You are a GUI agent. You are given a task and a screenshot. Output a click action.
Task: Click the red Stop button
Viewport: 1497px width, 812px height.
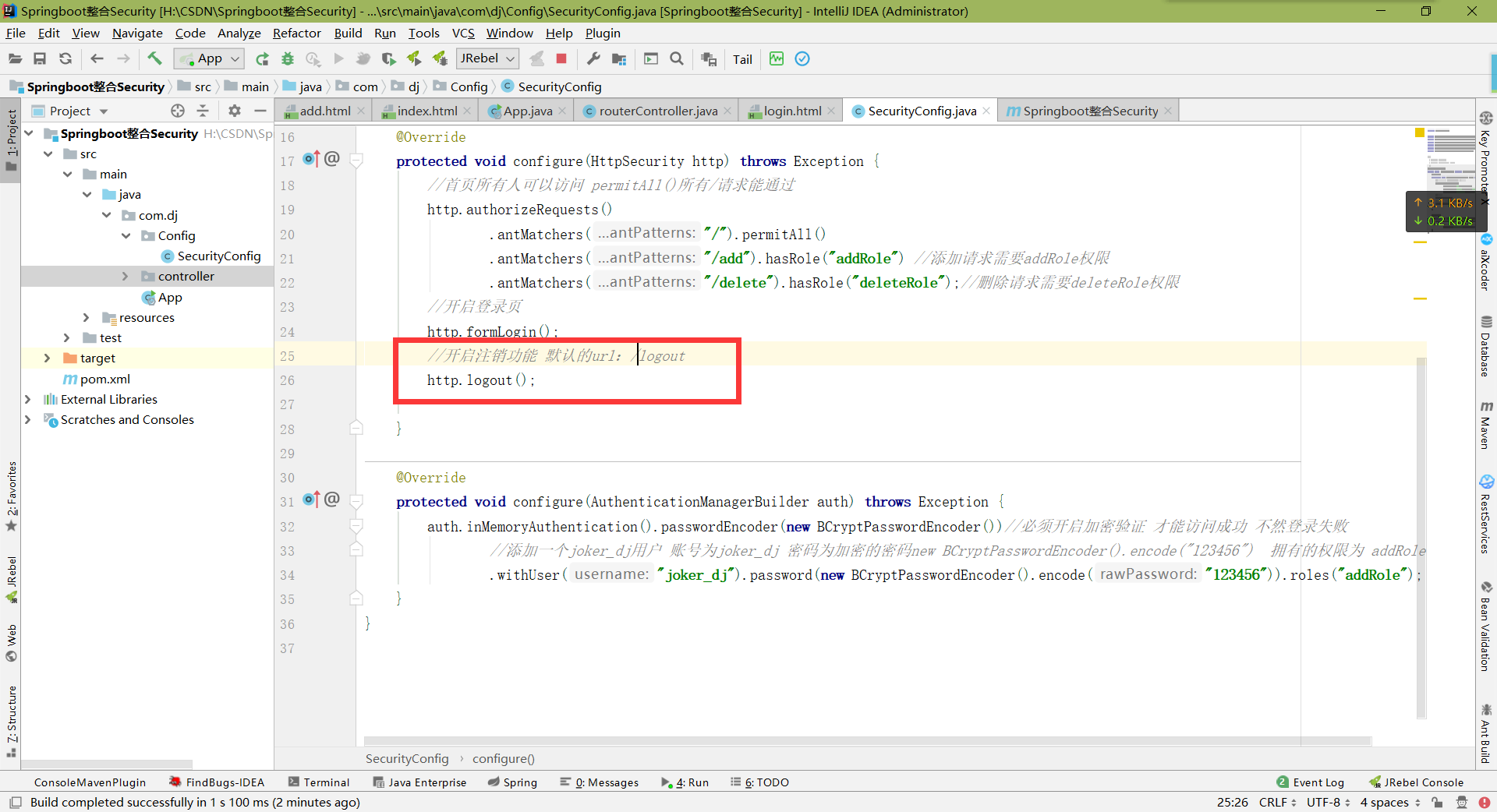click(x=561, y=58)
